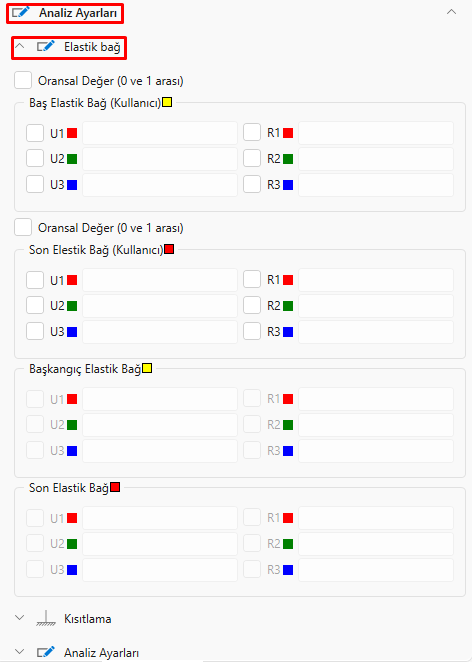The width and height of the screenshot is (472, 662).
Task: Click U2 input field in Baş Elastik Bağ (Kullanıcı)
Action: (x=160, y=159)
